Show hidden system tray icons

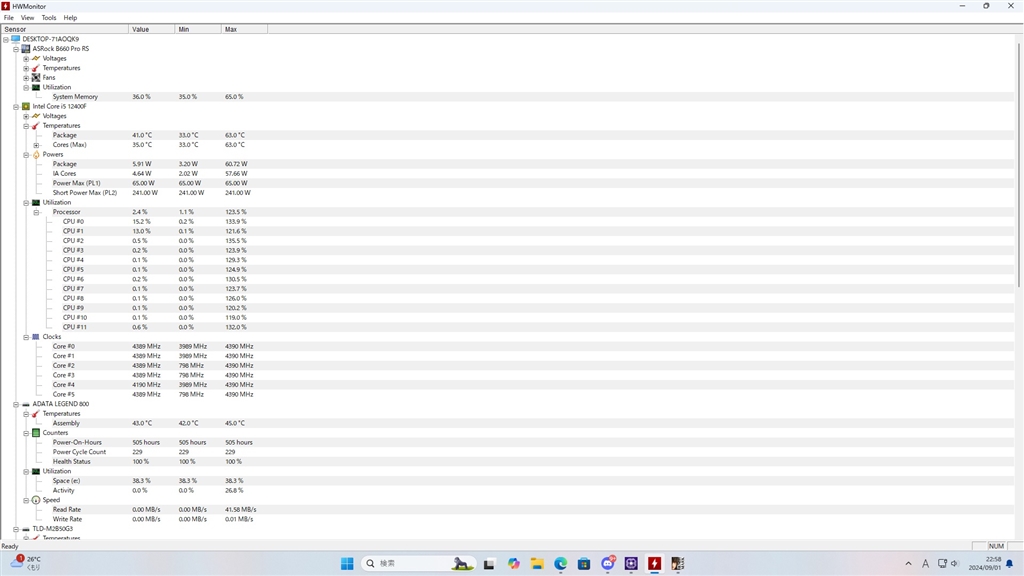(908, 564)
